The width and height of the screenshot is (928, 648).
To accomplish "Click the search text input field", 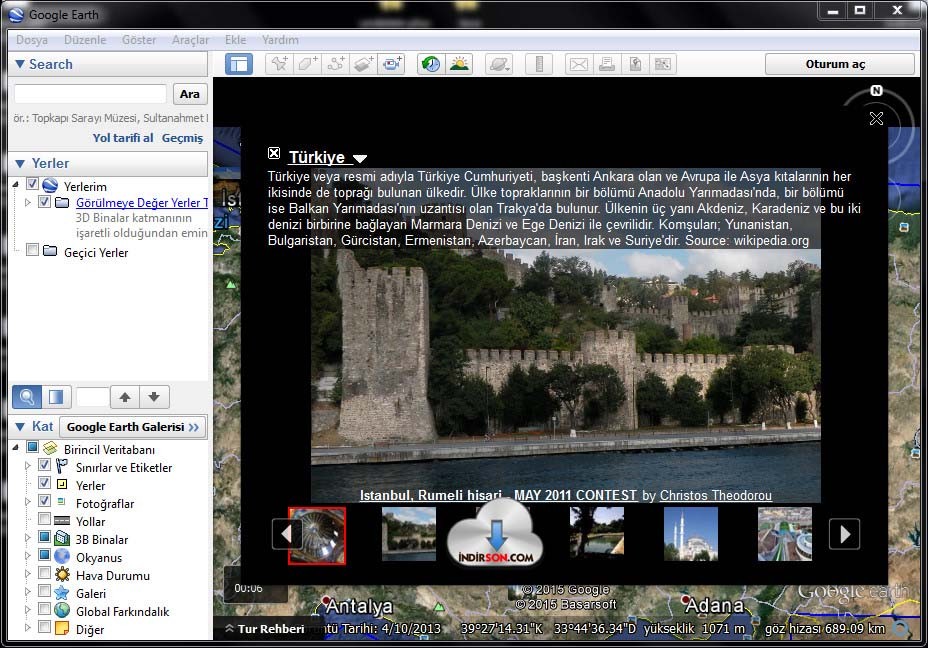I will tap(91, 94).
